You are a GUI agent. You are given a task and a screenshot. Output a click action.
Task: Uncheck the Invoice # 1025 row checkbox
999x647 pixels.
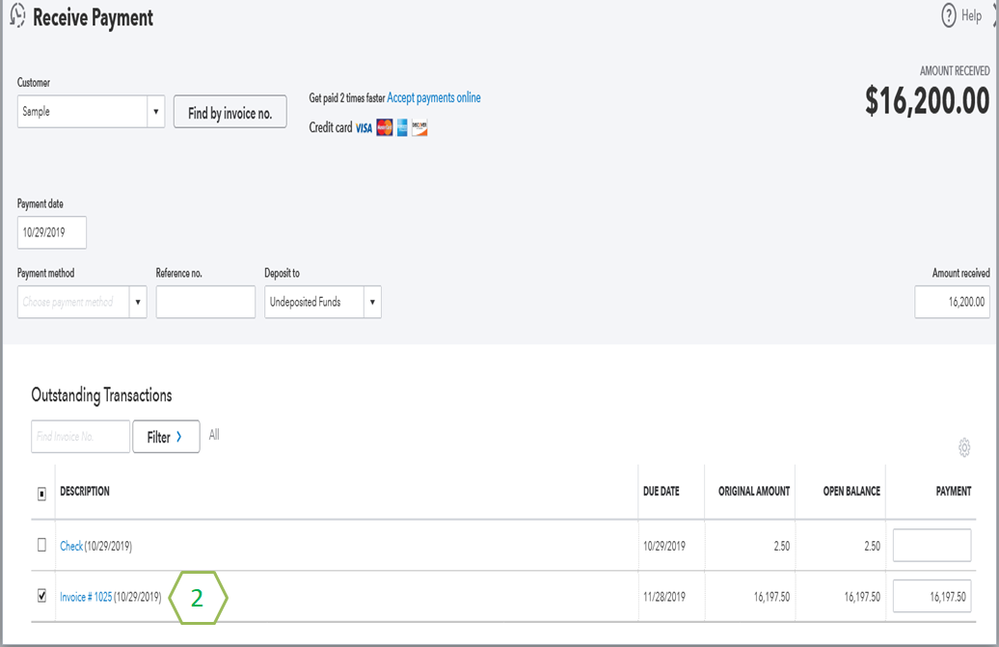(41, 596)
